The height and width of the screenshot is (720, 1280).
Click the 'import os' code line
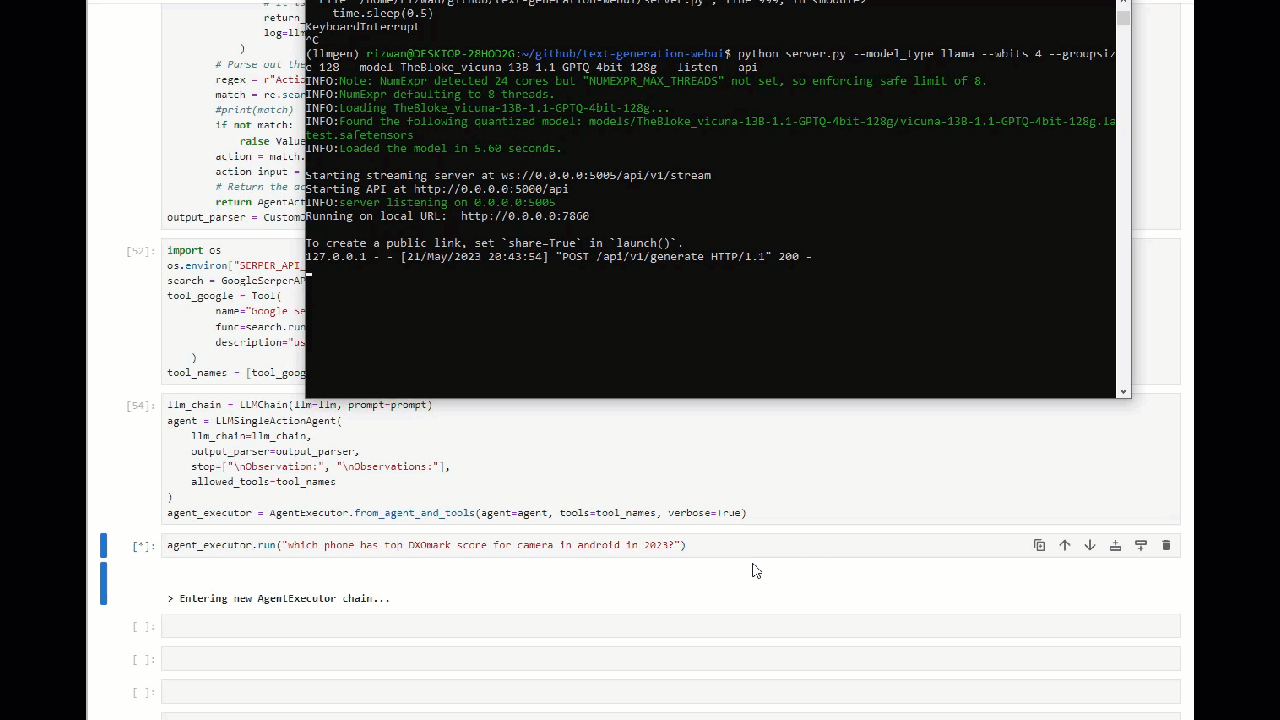(x=194, y=250)
